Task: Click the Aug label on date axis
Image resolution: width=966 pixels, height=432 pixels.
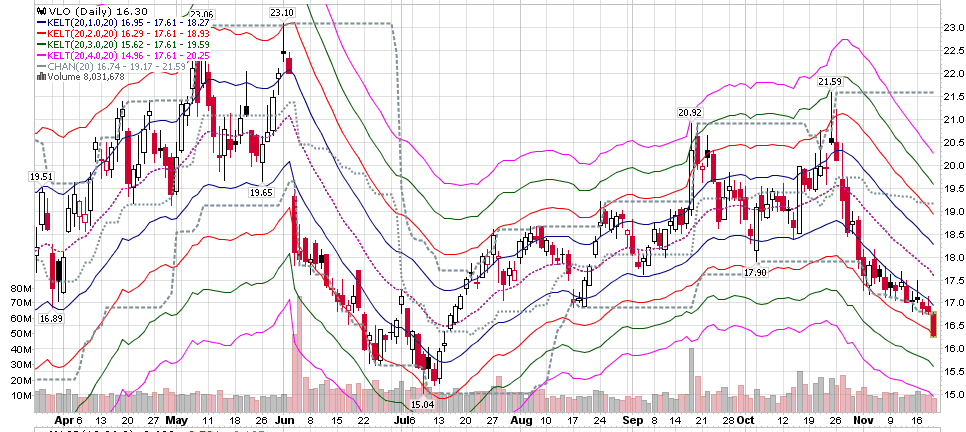Action: point(521,420)
